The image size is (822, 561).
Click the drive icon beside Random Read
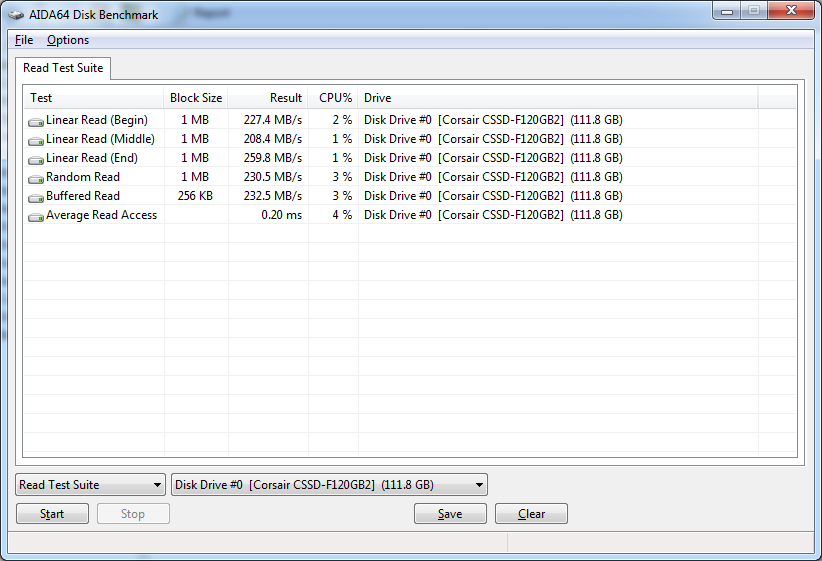pos(36,178)
